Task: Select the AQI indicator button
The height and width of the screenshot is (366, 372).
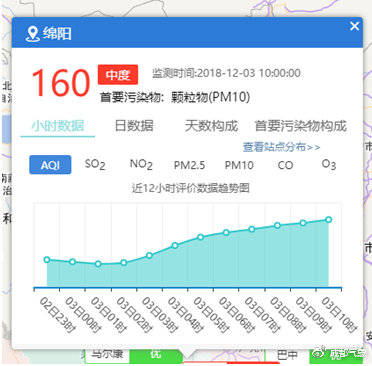Action: (50, 165)
